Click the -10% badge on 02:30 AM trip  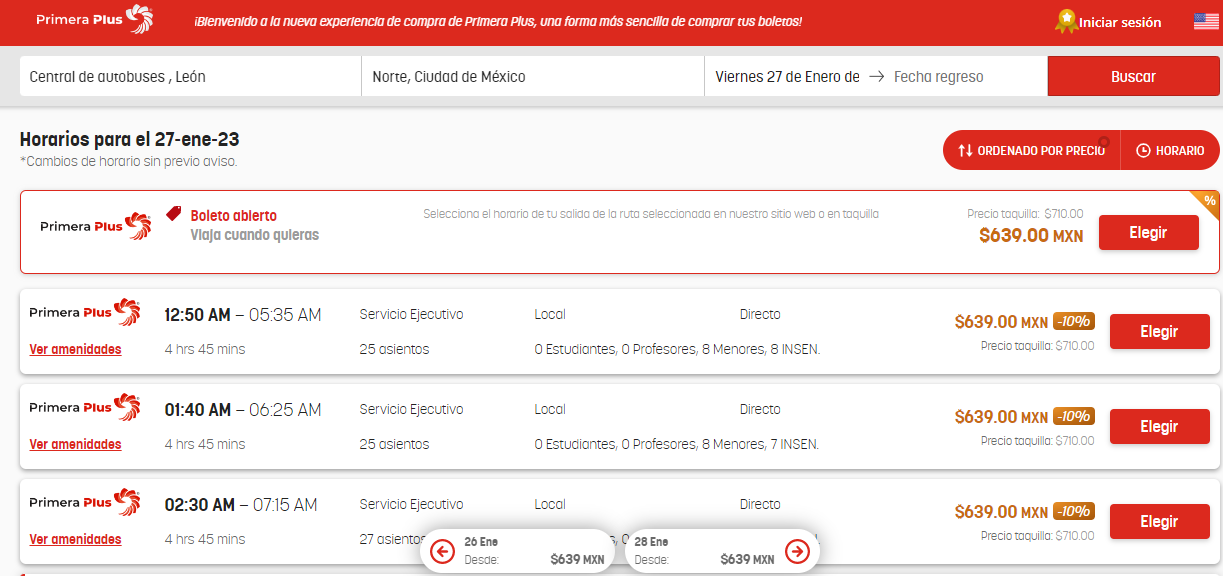(x=1074, y=511)
